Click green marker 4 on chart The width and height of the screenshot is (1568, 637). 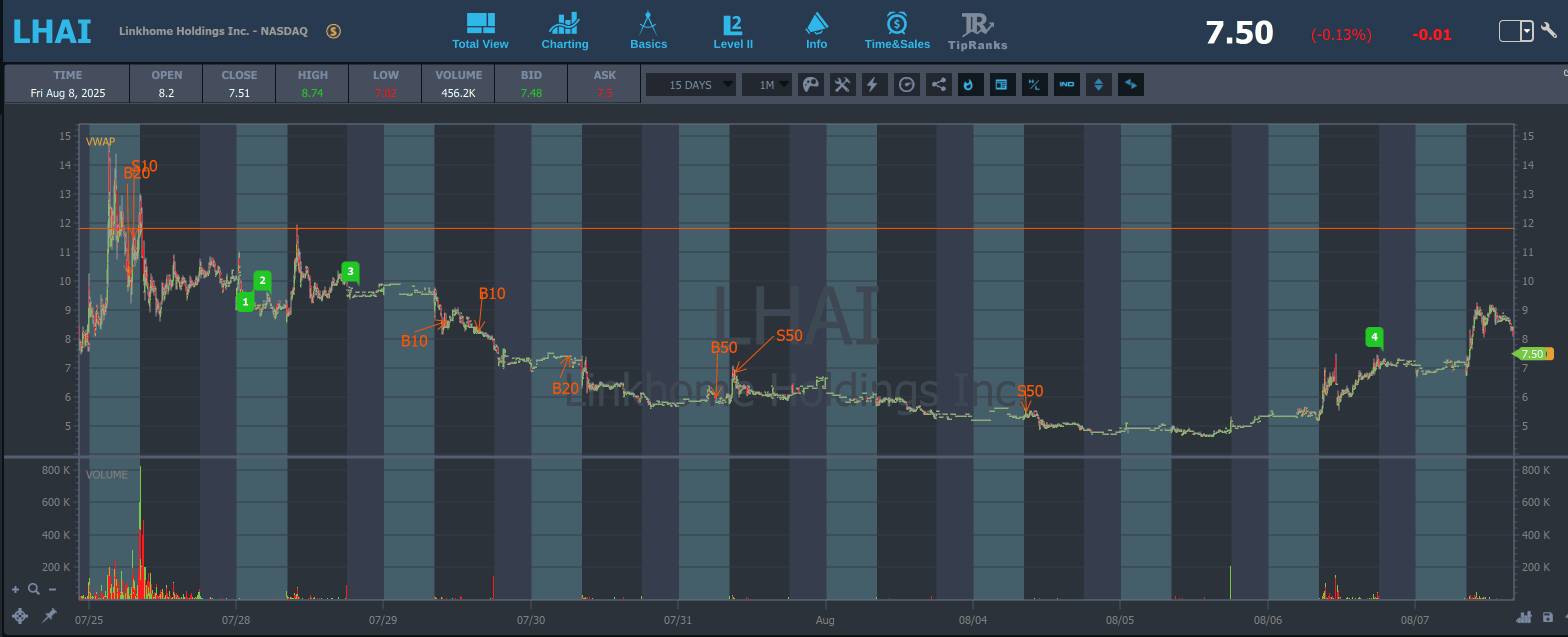(1374, 337)
